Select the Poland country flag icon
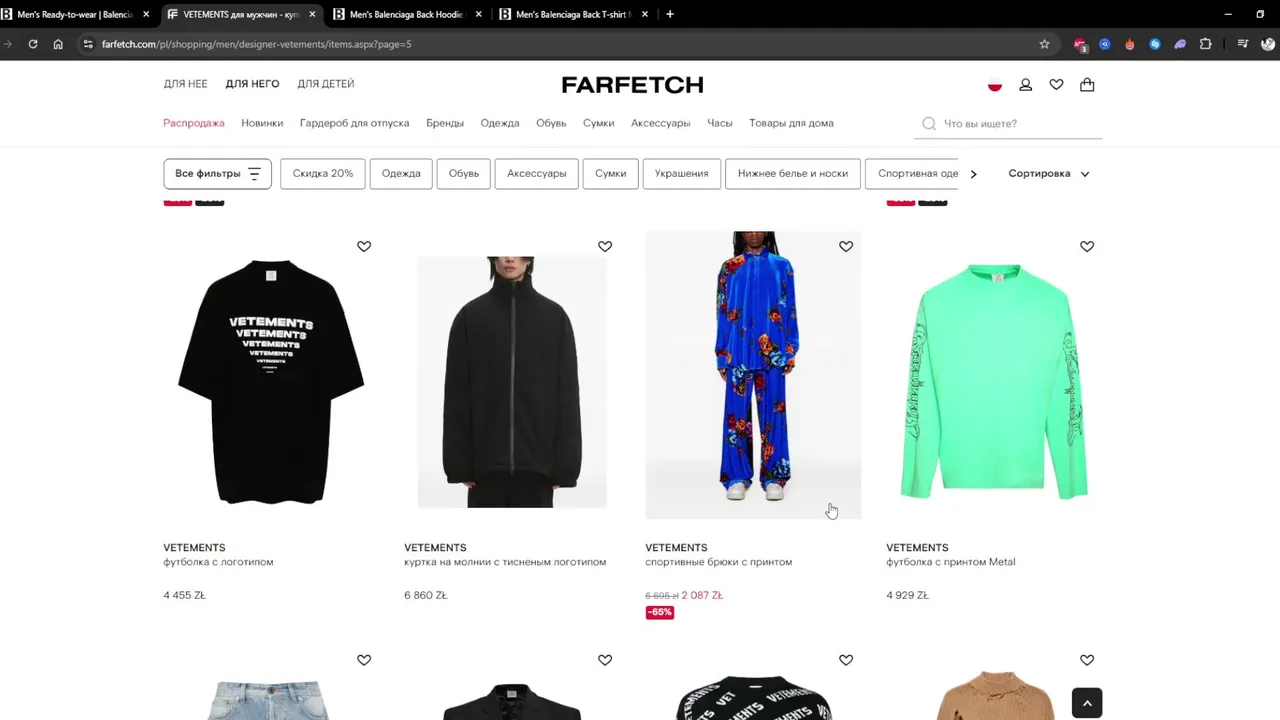 click(995, 85)
